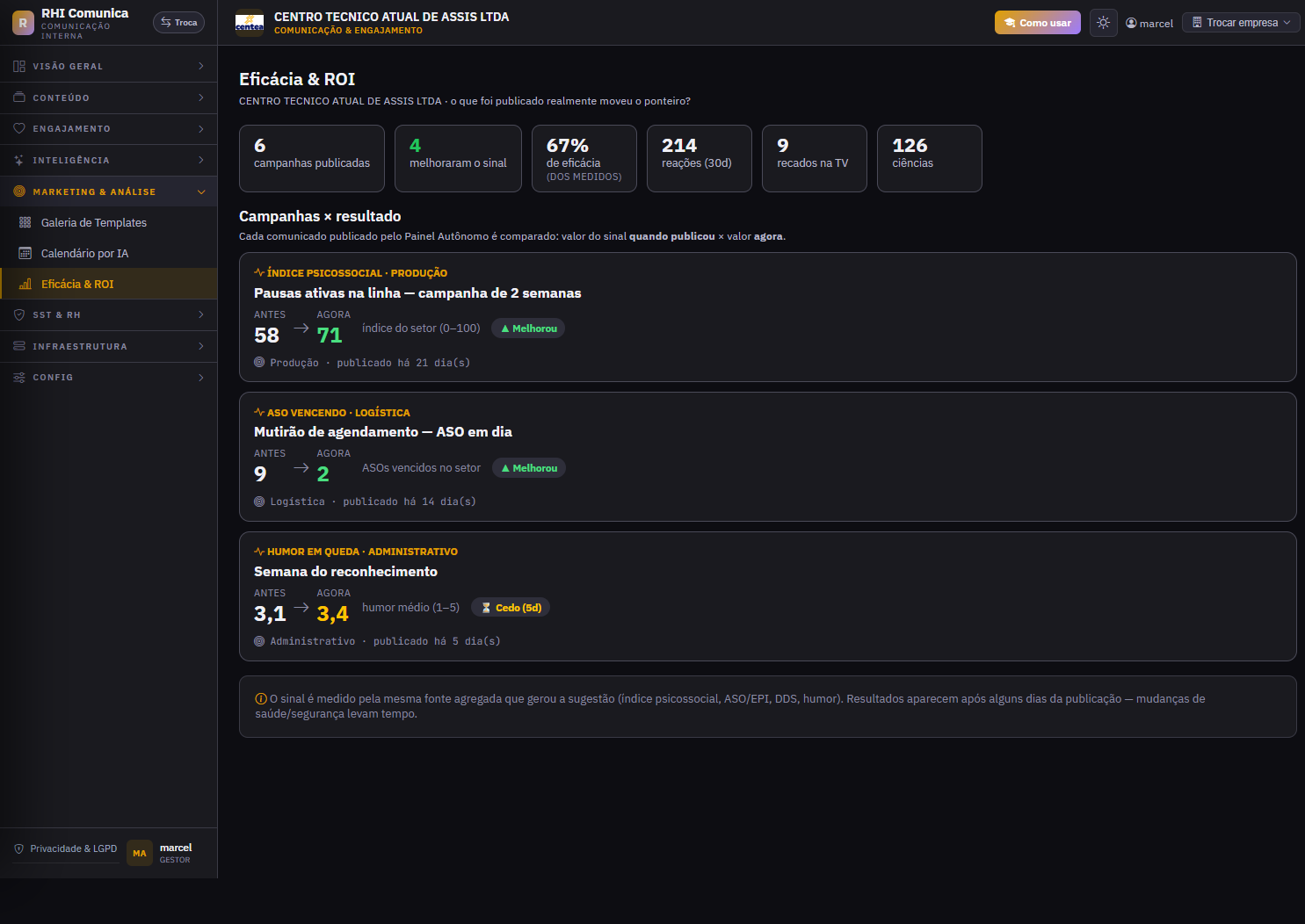Click the Engajamento heart icon
Viewport: 1305px width, 924px height.
tap(19, 128)
